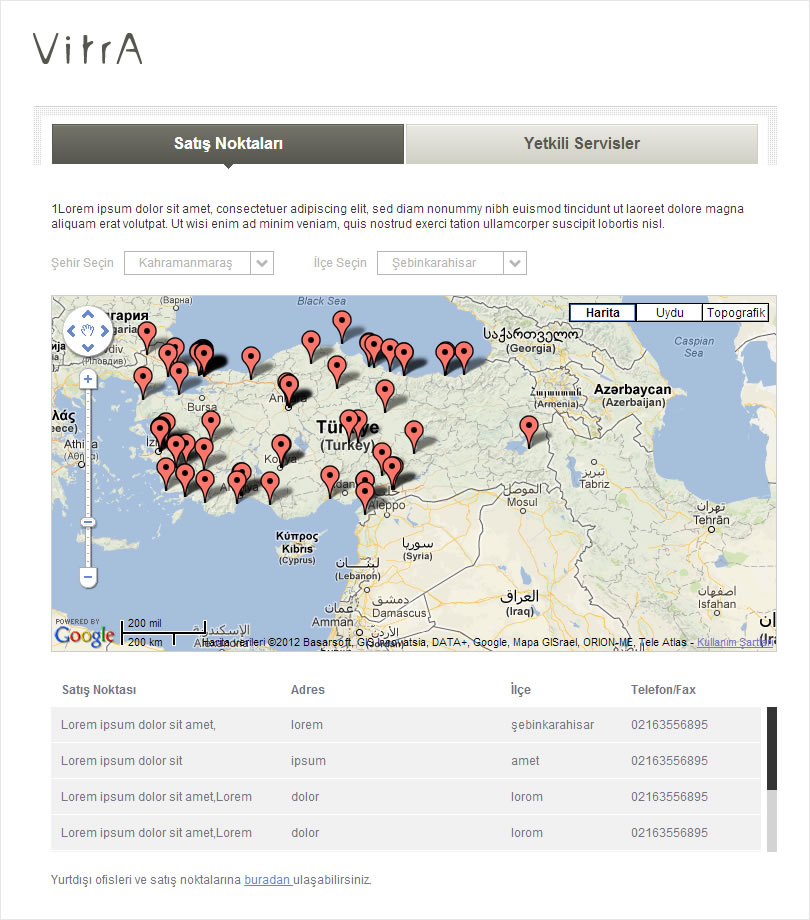810x920 pixels.
Task: Zoom in with the map plus button
Action: pos(88,379)
